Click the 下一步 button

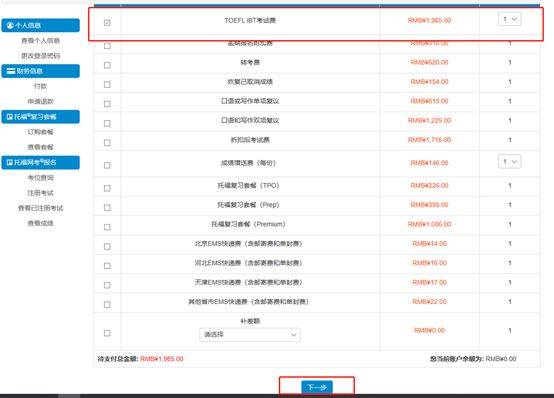click(317, 387)
